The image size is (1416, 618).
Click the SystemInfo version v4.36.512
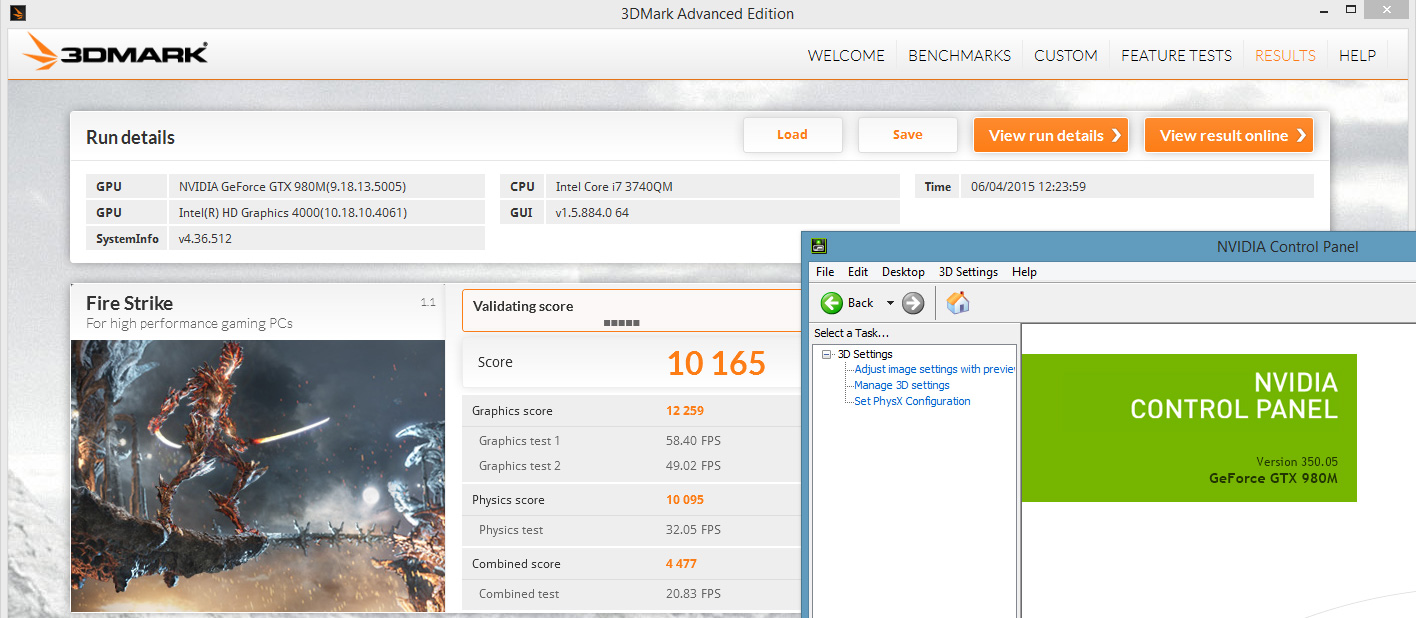click(x=205, y=239)
